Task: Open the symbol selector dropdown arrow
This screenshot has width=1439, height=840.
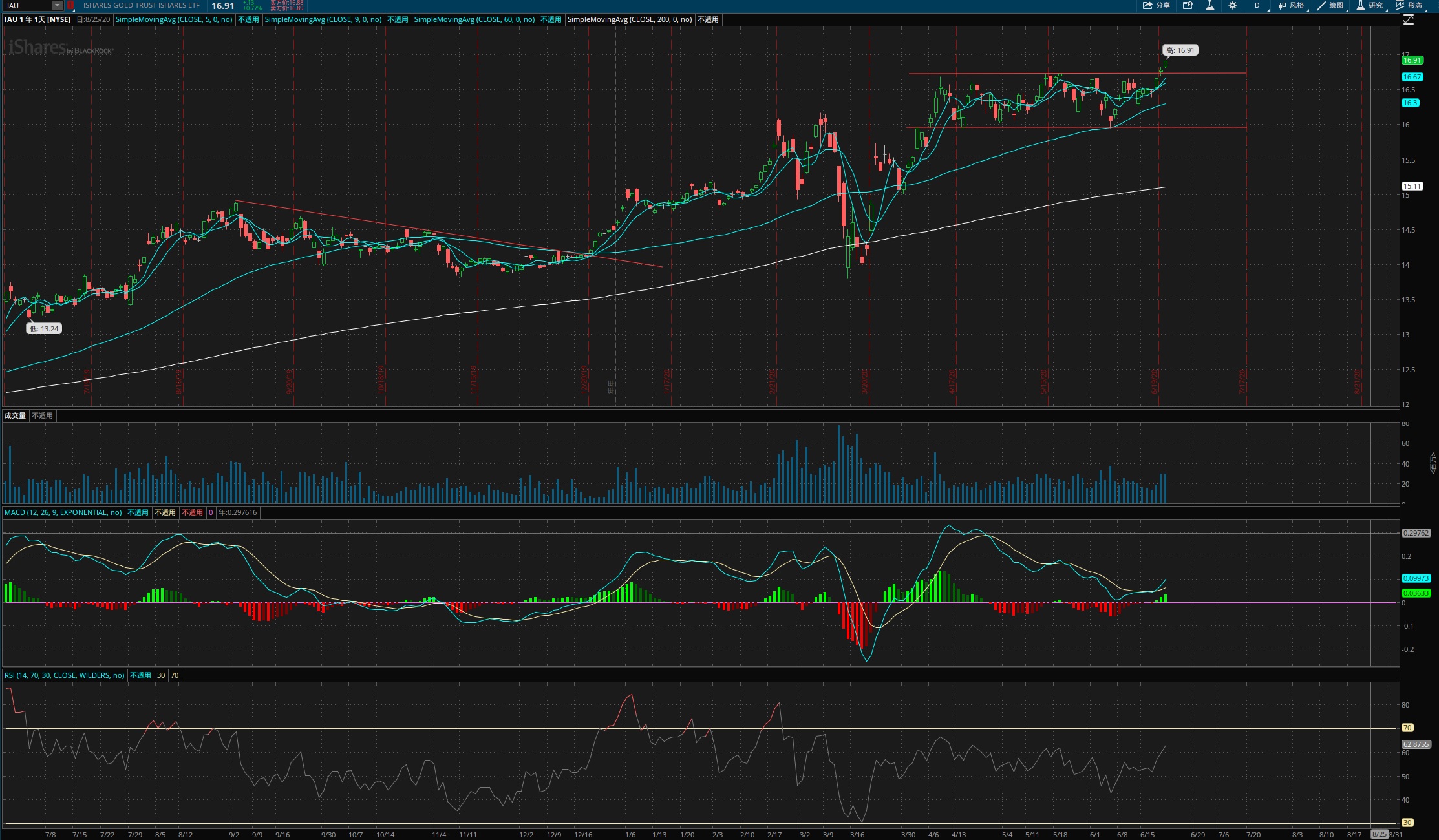Action: point(58,6)
